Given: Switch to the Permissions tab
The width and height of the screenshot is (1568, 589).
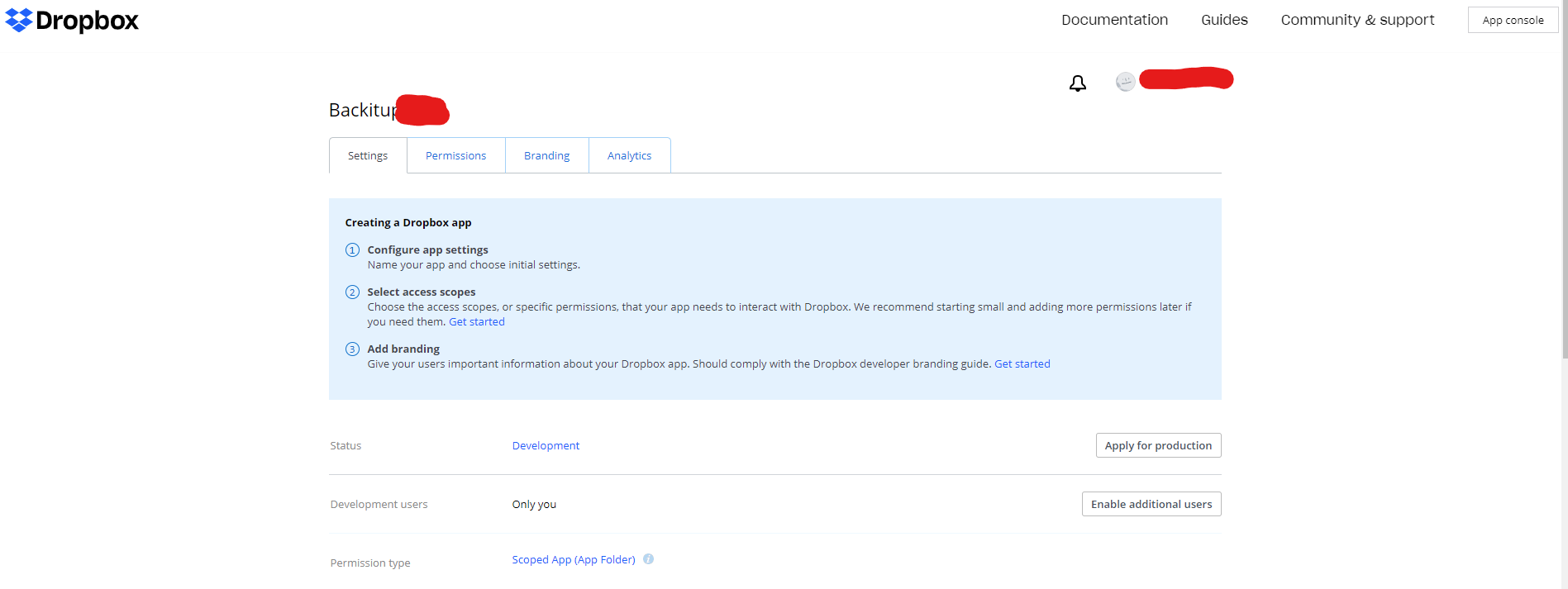Looking at the screenshot, I should (x=455, y=156).
